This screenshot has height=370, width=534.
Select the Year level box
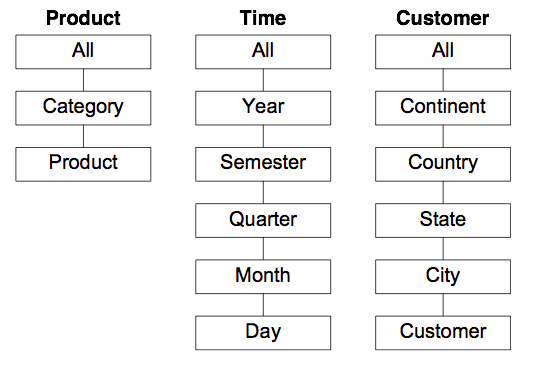coord(263,108)
